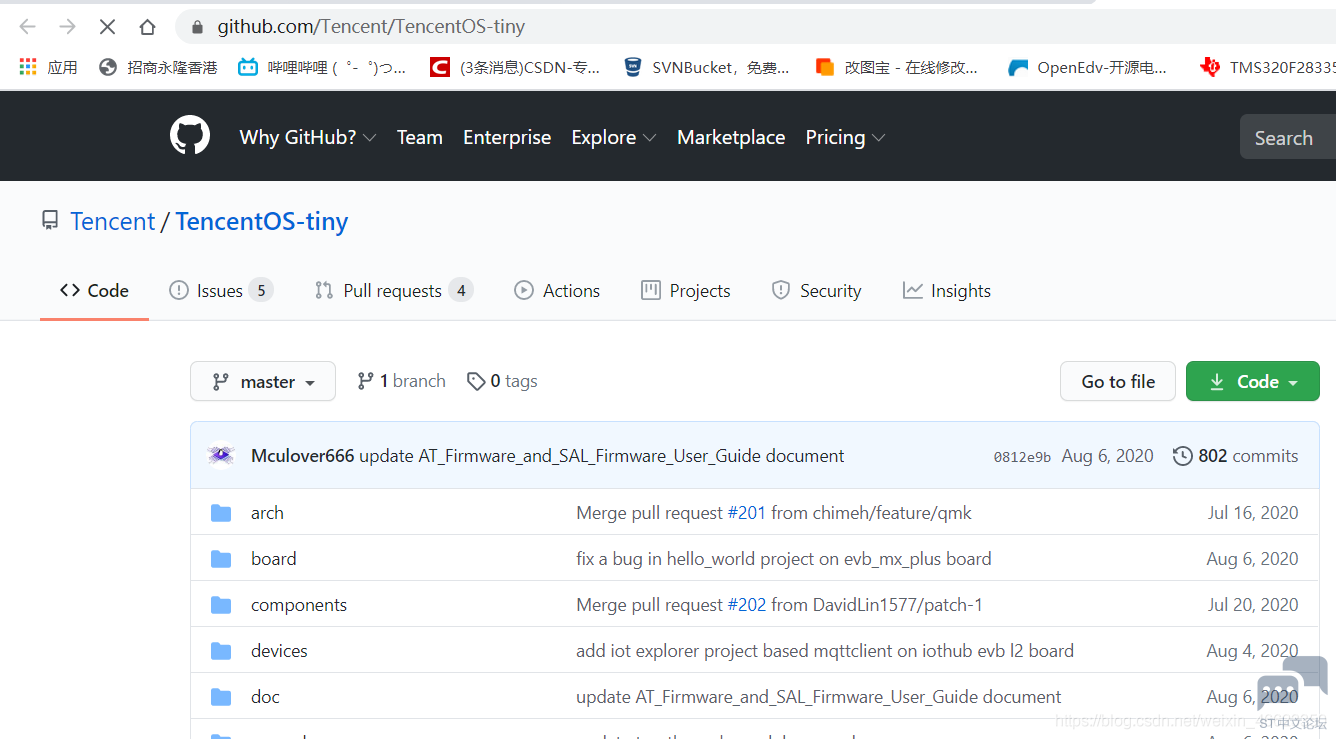The height and width of the screenshot is (739, 1336).
Task: Click the arch folder icon
Action: 221,513
